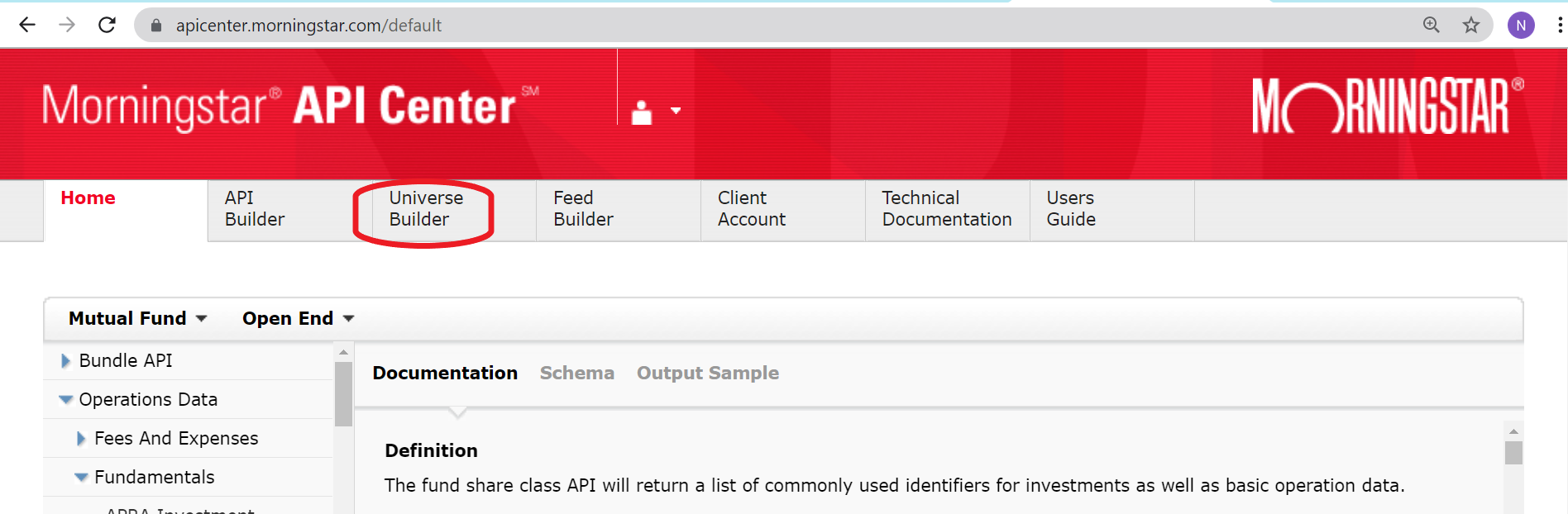
Task: Click the Definition heading text
Action: pos(431,450)
